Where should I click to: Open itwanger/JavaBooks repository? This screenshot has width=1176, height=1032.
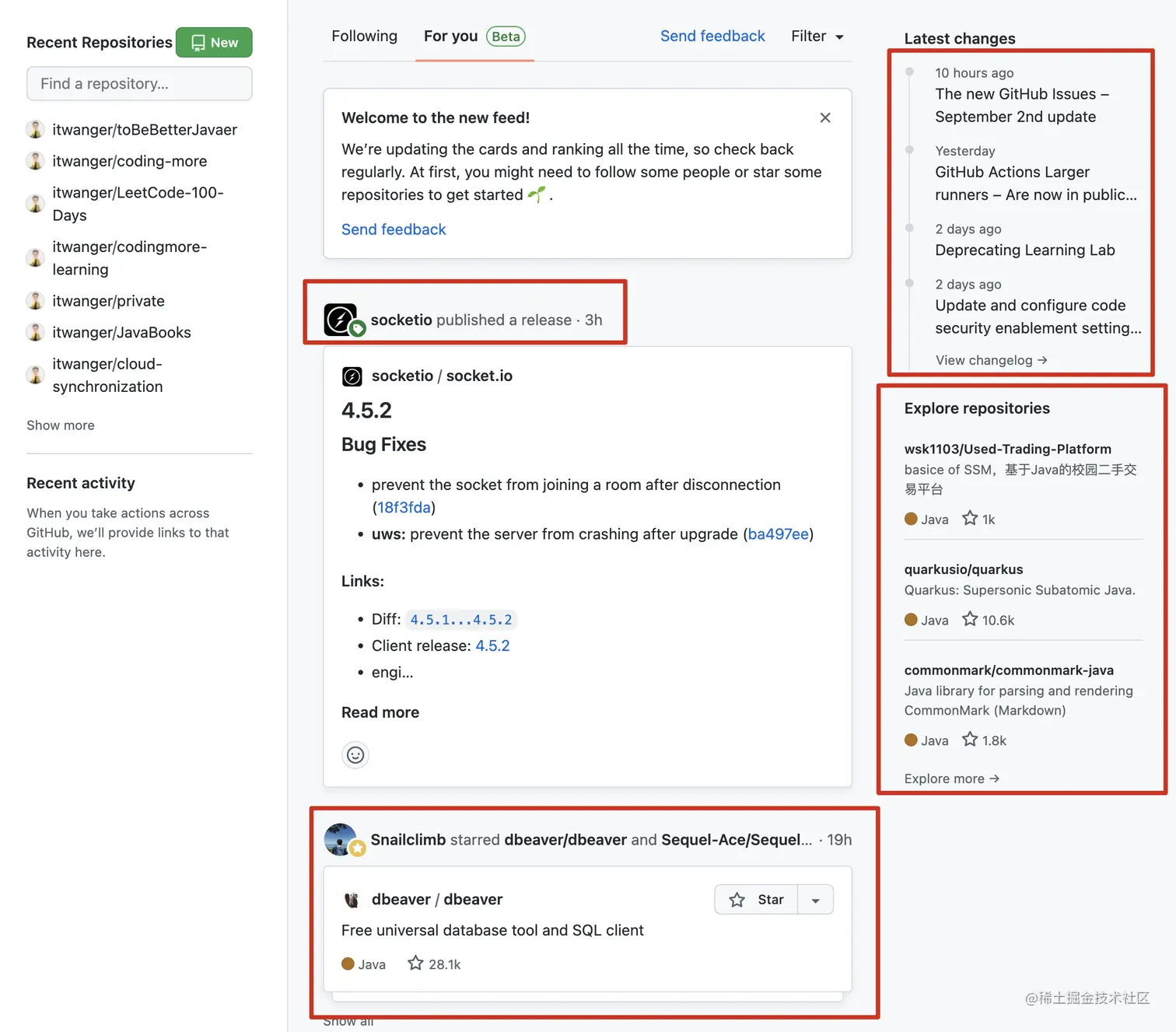(121, 332)
